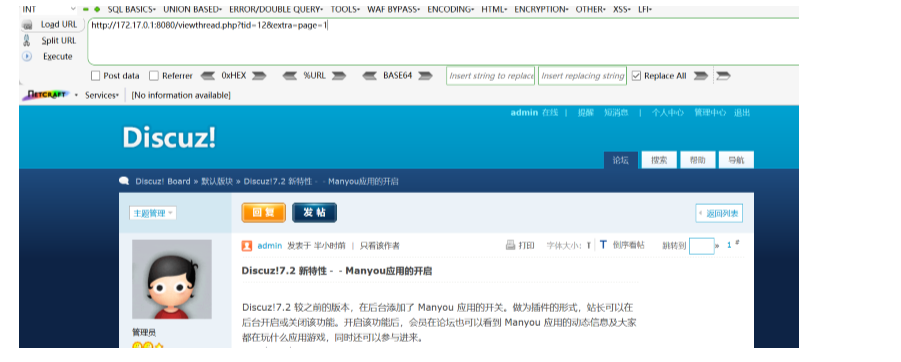The width and height of the screenshot is (901, 362).
Task: Click the Discuz! logo
Action: pyautogui.click(x=170, y=137)
